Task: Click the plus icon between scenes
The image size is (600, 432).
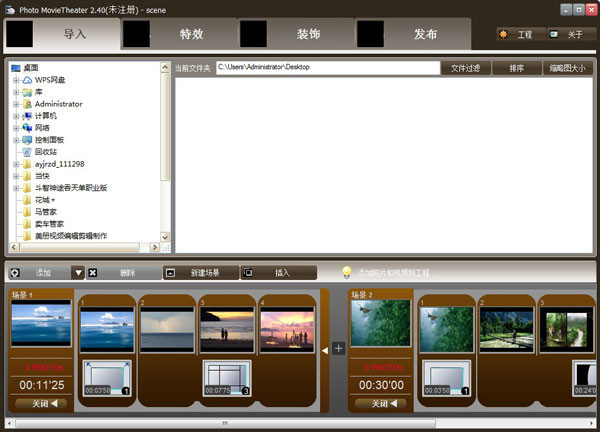Action: tap(338, 349)
